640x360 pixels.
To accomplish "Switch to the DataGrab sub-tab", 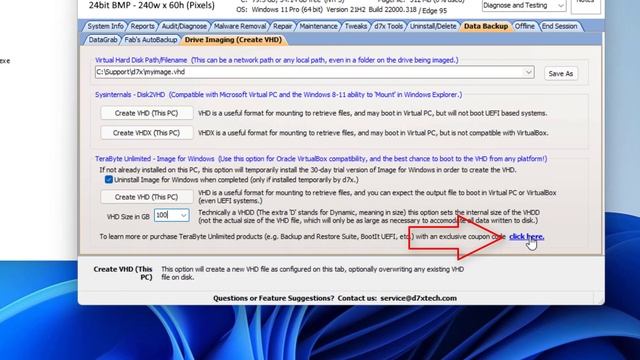I will (103, 40).
